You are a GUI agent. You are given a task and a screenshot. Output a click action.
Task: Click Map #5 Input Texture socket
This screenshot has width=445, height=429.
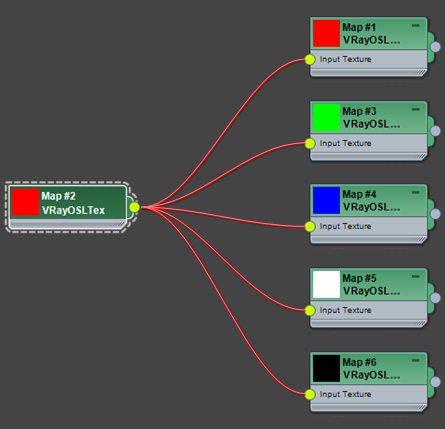310,311
